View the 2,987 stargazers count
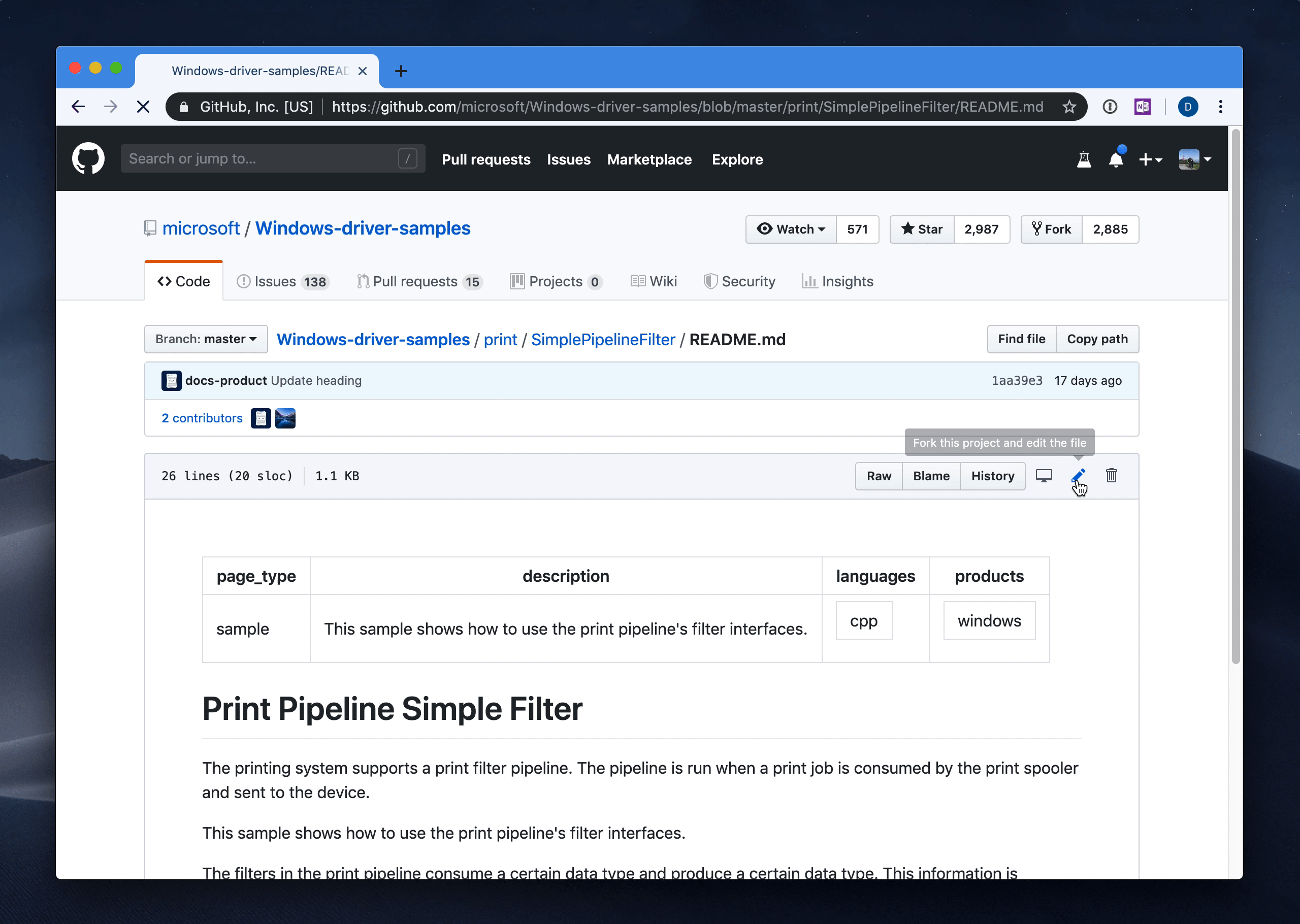This screenshot has width=1300, height=924. (x=982, y=229)
